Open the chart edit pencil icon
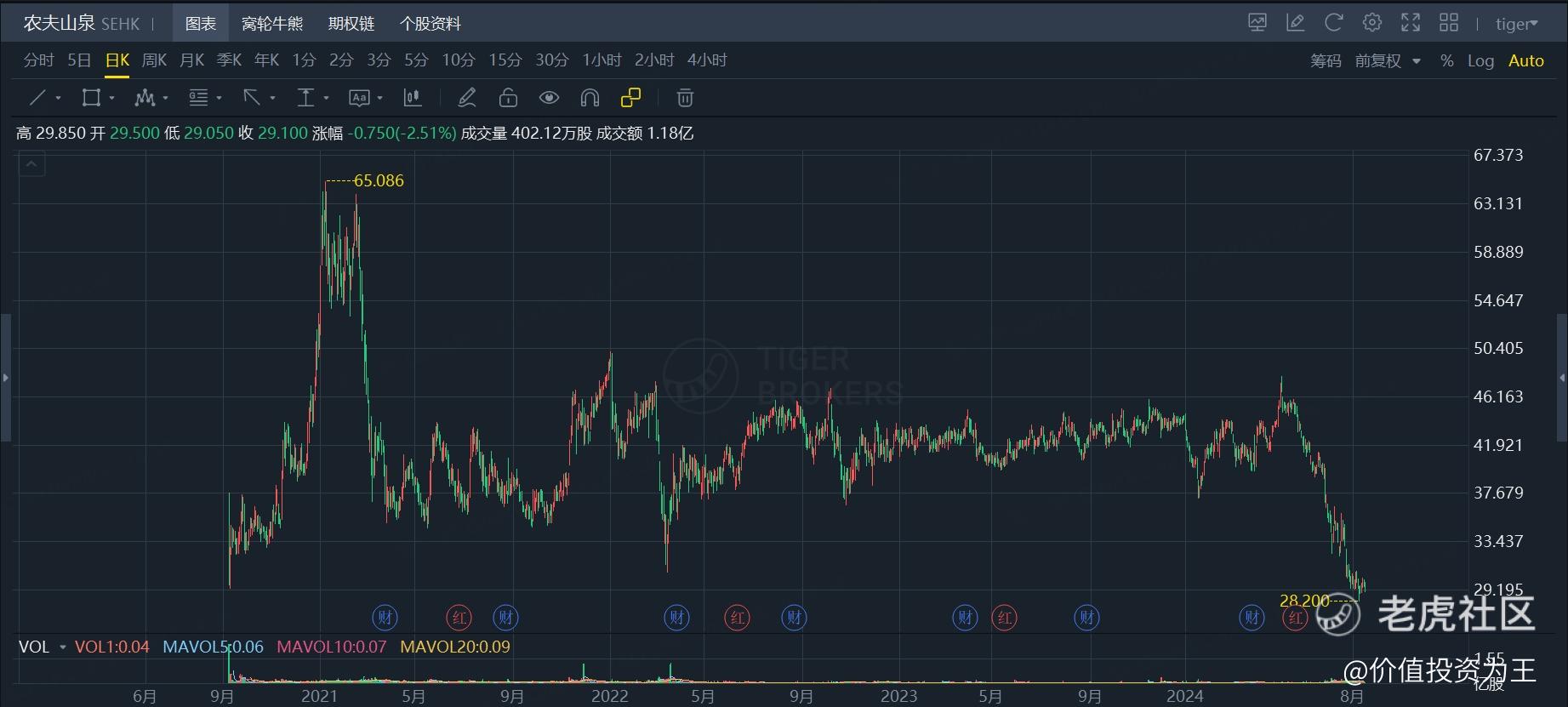 click(1296, 23)
